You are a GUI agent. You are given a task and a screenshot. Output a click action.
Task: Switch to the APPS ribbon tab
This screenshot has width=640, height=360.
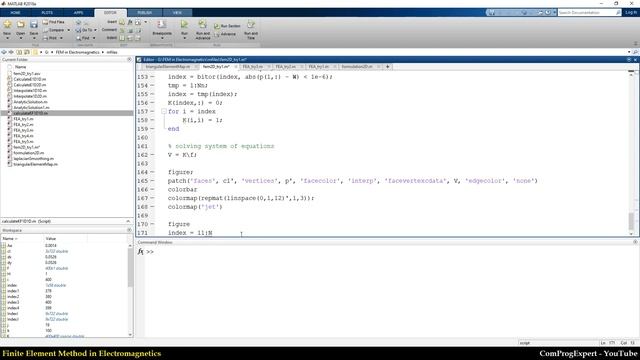click(x=78, y=13)
